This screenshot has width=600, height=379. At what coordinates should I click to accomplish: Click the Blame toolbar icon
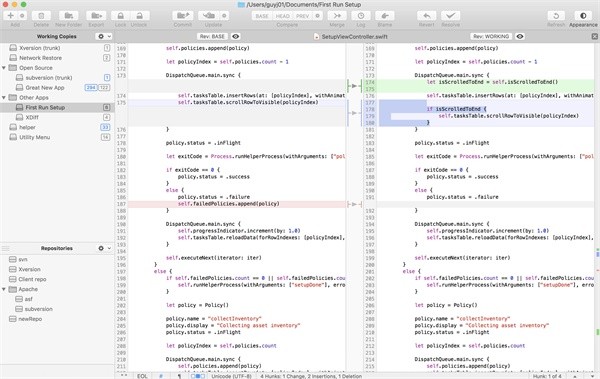[385, 16]
